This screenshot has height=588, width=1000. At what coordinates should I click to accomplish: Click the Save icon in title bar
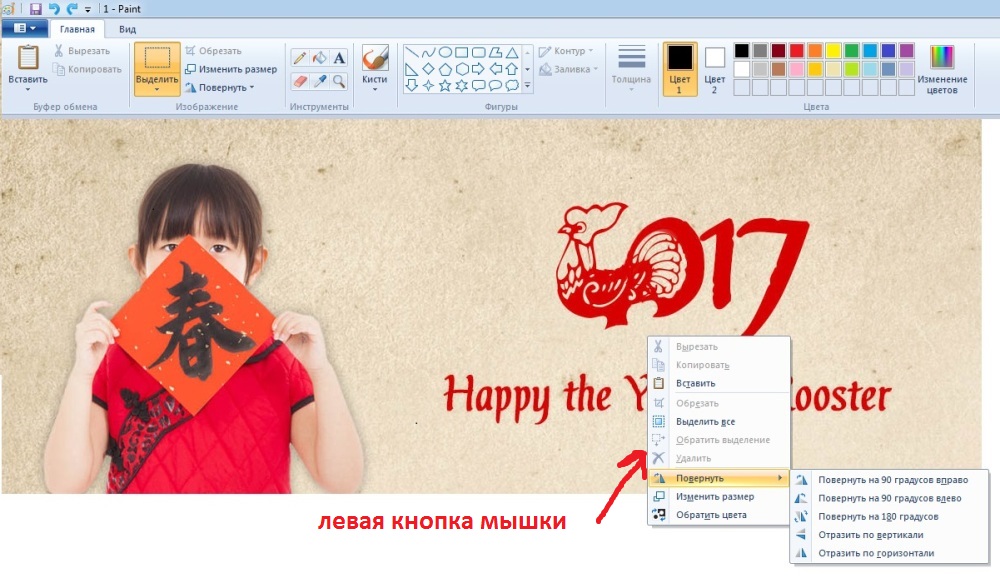tap(36, 8)
